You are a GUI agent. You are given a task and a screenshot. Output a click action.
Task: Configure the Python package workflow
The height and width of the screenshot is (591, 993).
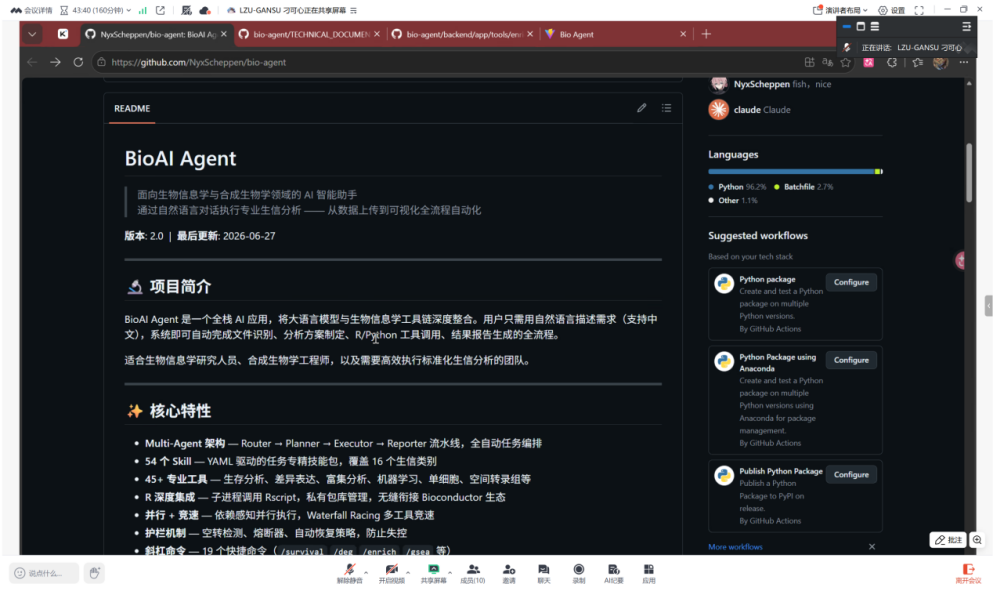point(851,283)
